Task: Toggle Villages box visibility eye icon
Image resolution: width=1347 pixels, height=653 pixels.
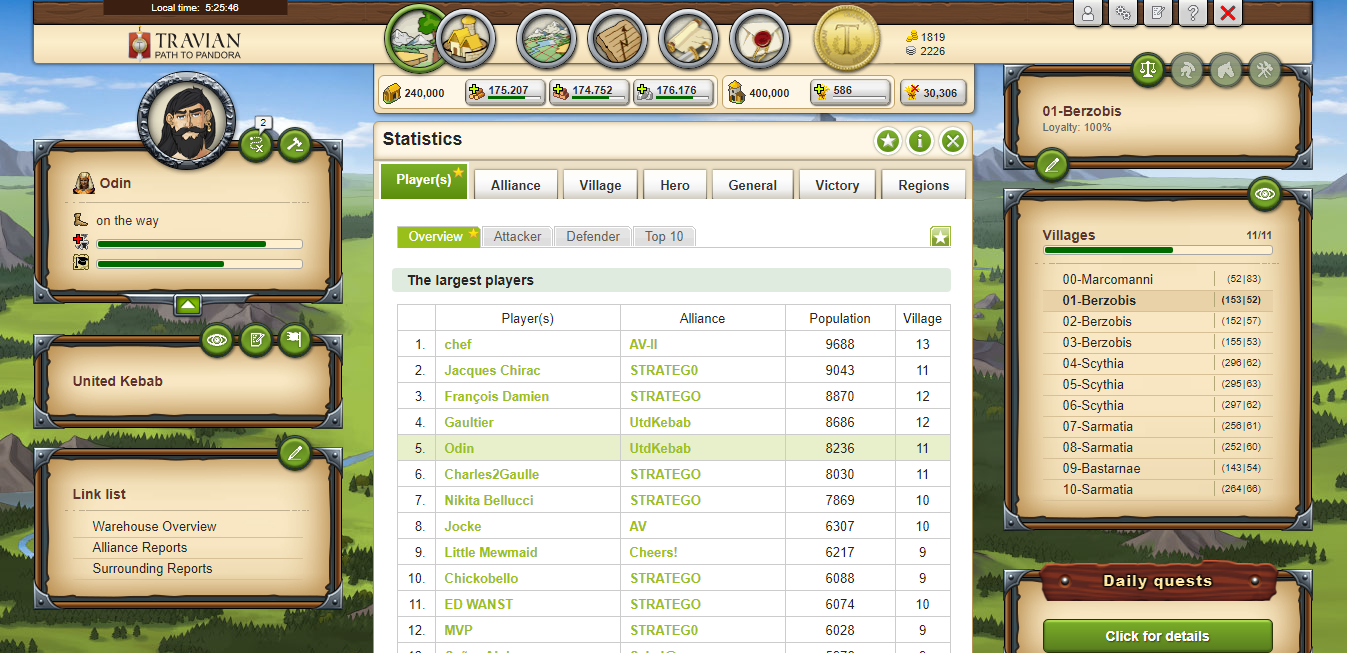Action: click(1265, 193)
